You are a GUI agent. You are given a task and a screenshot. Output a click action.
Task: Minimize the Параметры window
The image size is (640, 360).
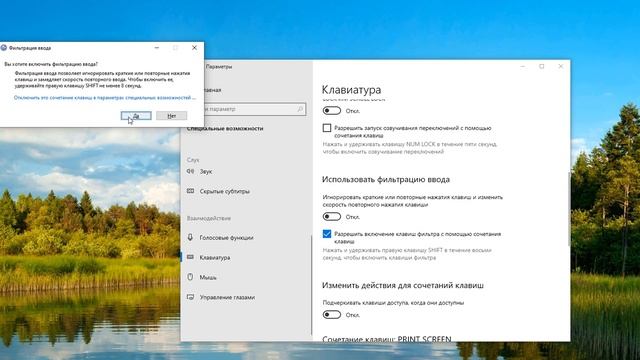tap(523, 66)
